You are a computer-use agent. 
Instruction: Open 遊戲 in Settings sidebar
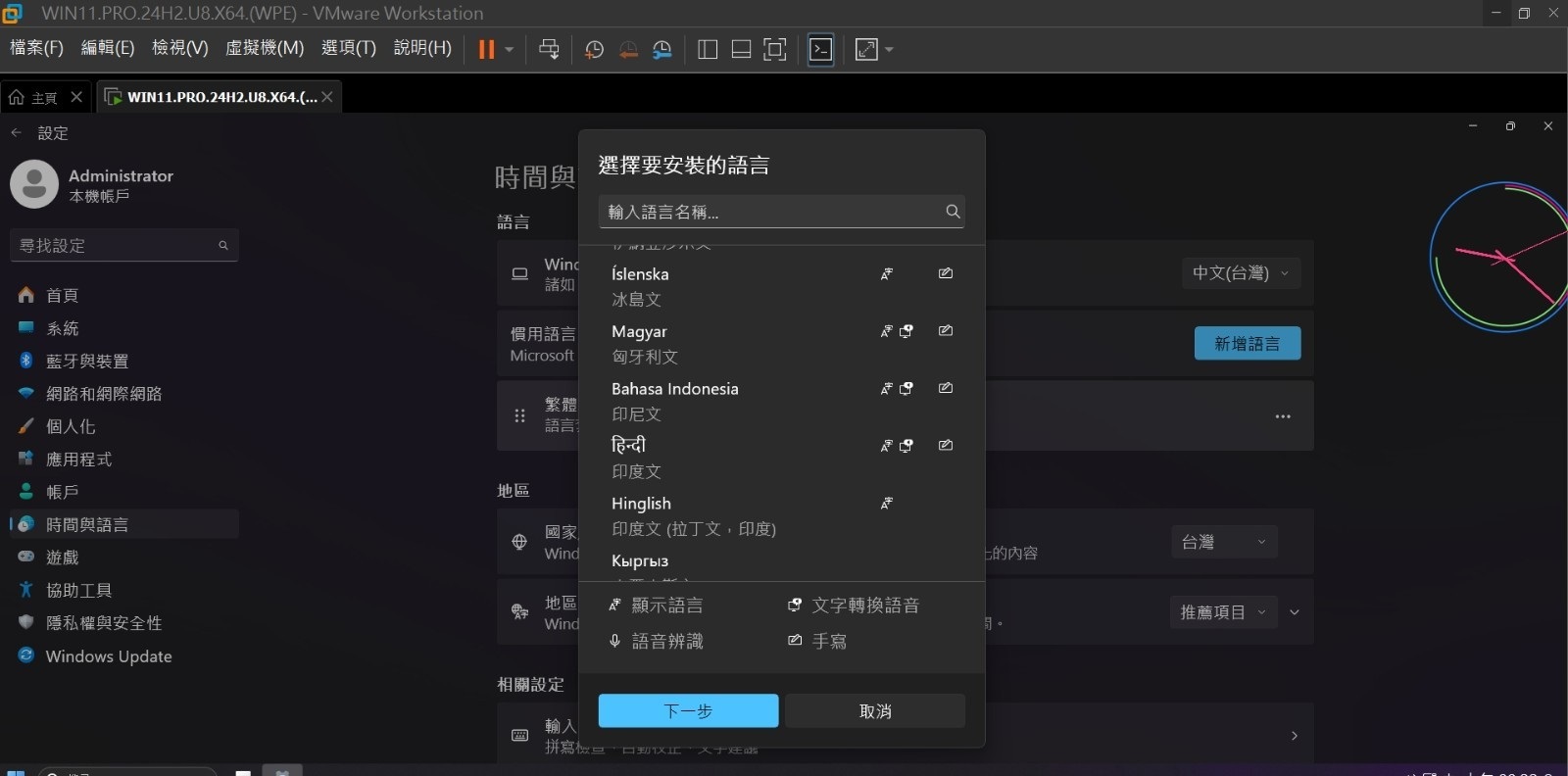click(x=62, y=557)
